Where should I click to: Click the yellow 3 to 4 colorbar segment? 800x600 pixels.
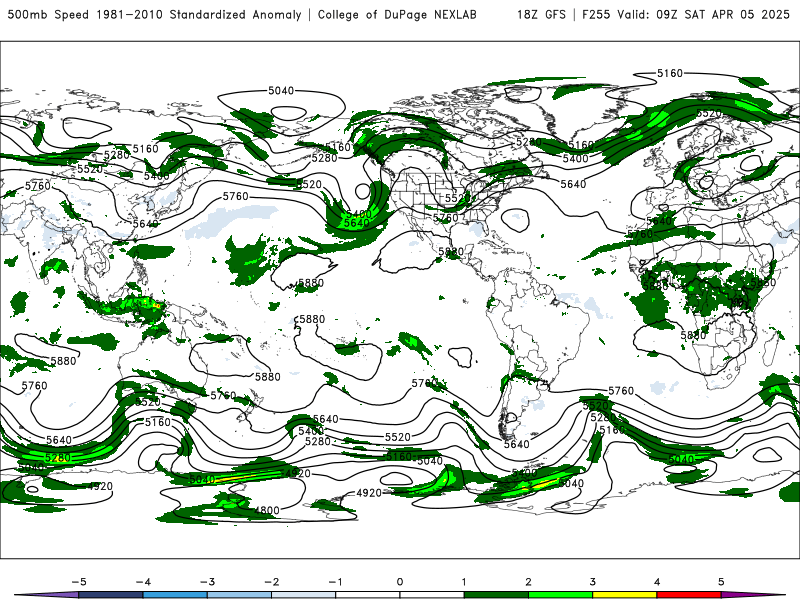click(624, 595)
